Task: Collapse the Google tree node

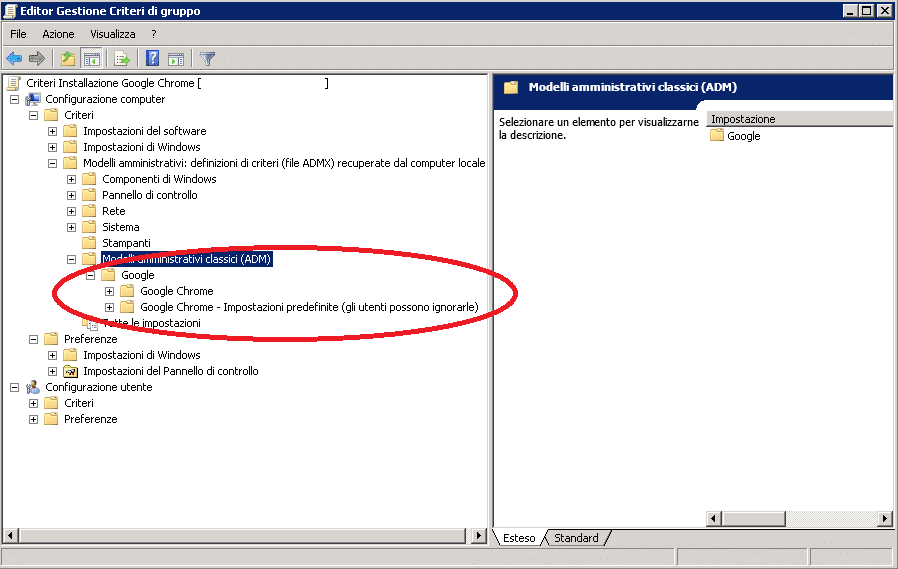Action: tap(90, 276)
